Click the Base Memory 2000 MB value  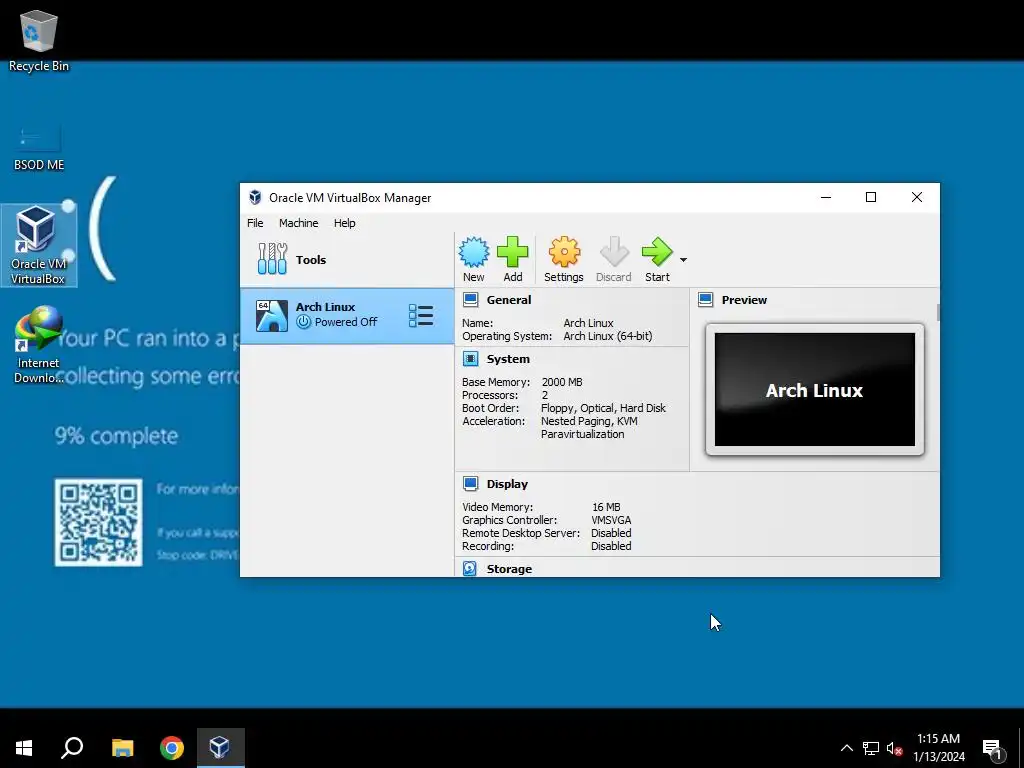tap(562, 382)
